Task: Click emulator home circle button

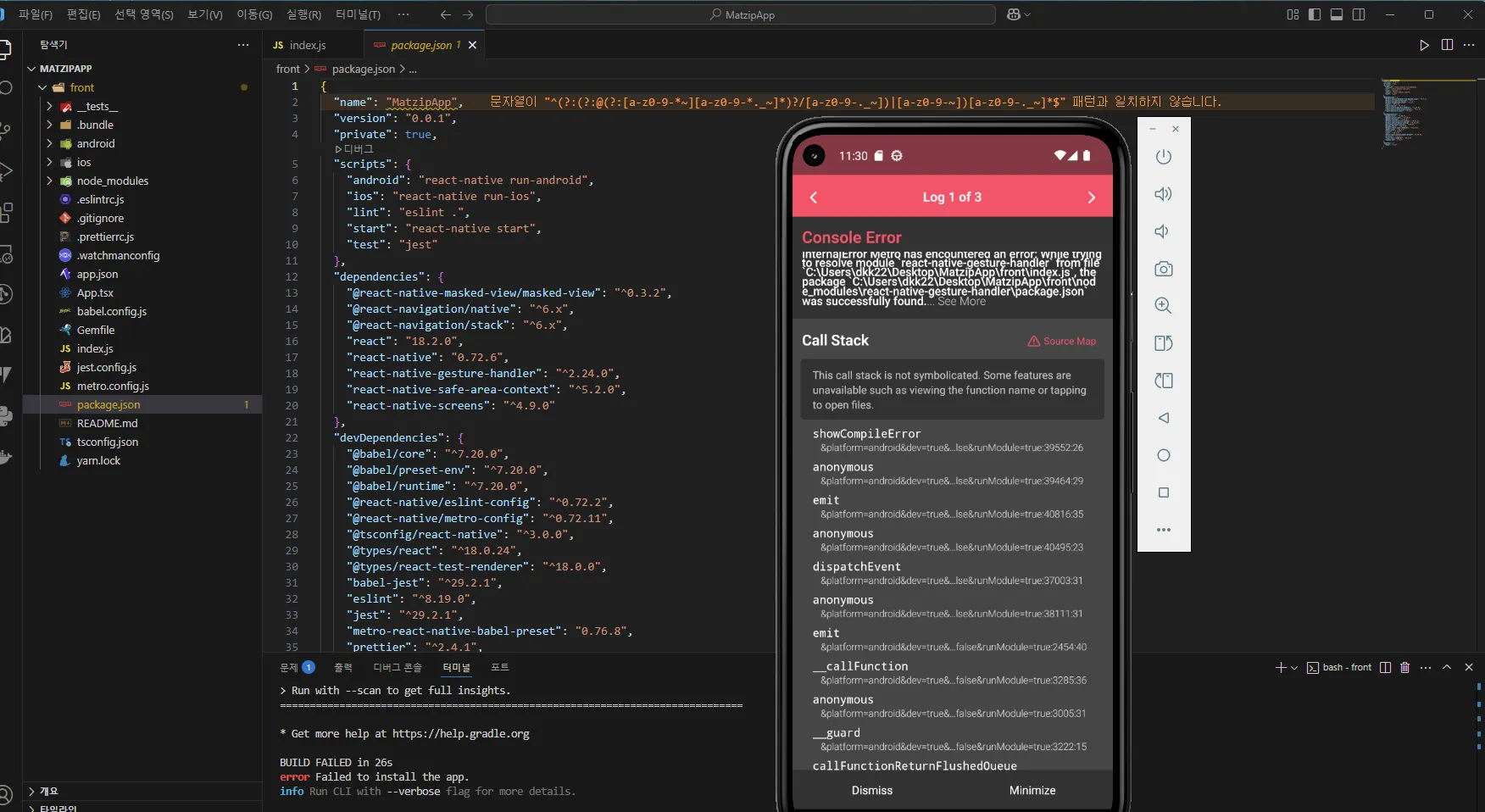Action: click(1164, 455)
